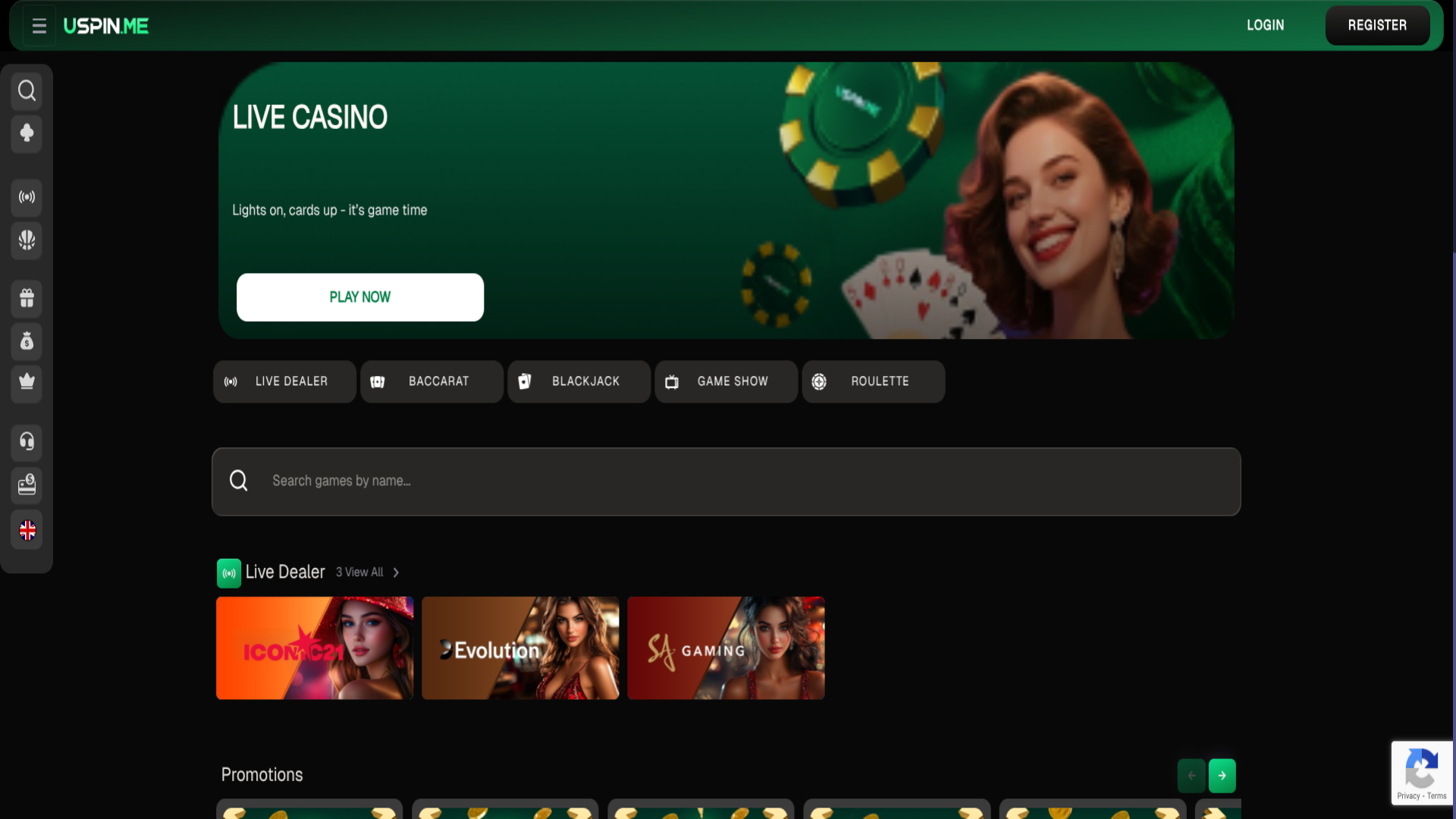Open the live dealer broadcast icon in sidebar
The image size is (1456, 819).
[x=27, y=198]
